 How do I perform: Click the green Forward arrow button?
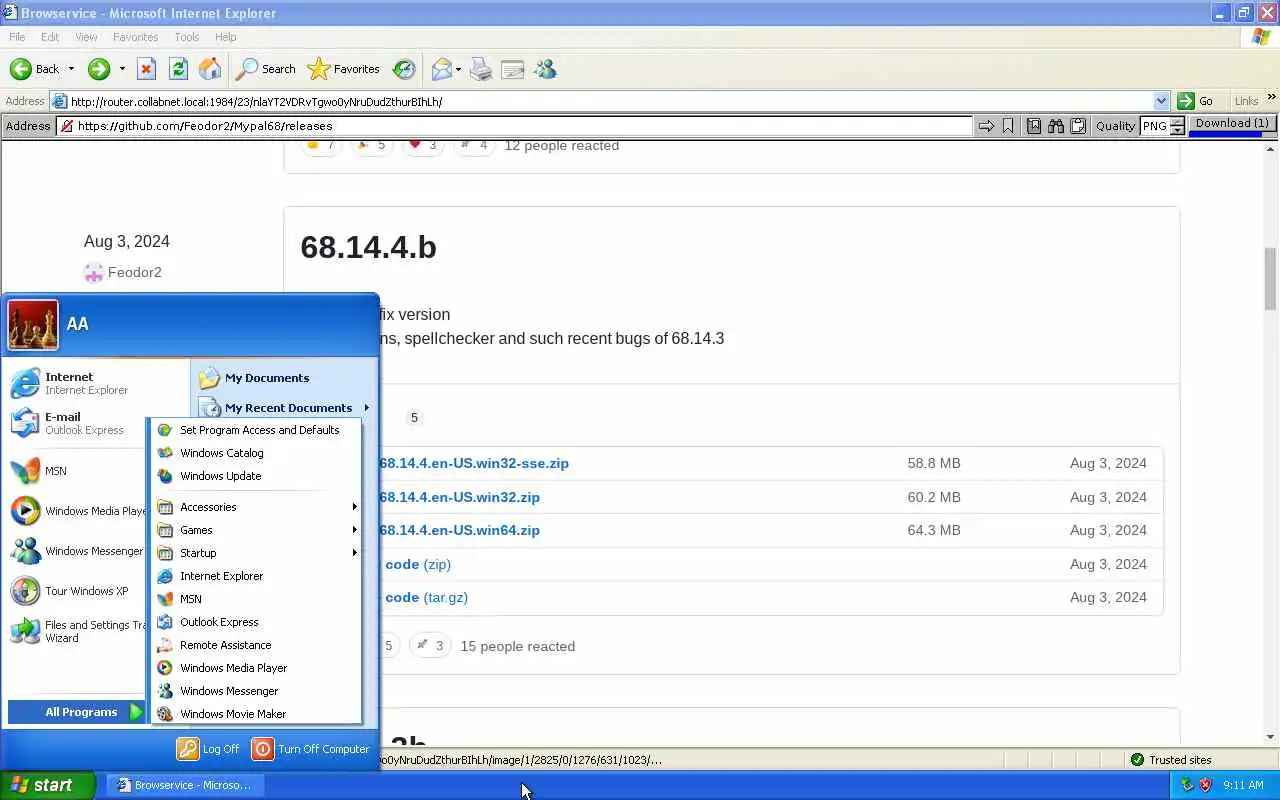(x=98, y=69)
